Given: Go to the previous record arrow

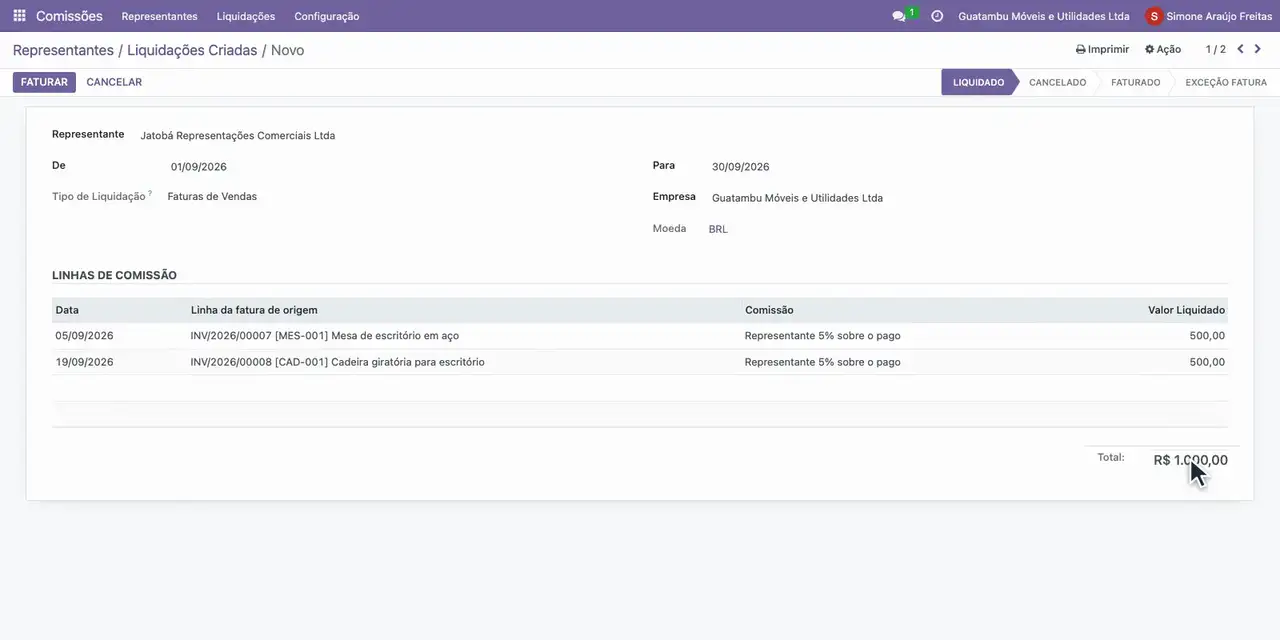Looking at the screenshot, I should point(1240,49).
